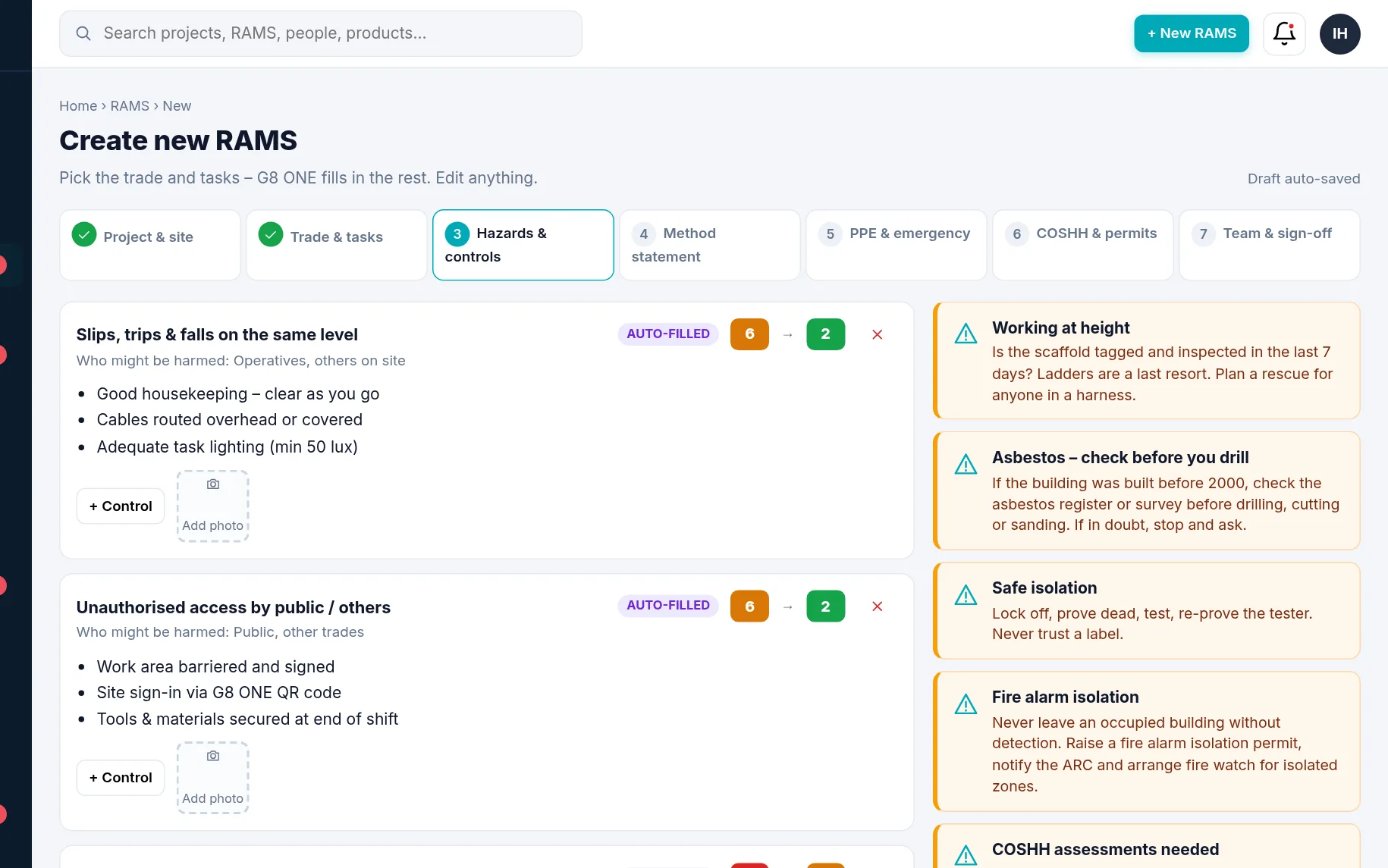The width and height of the screenshot is (1388, 868).
Task: Click the Safe isolation warning icon
Action: coord(966,595)
